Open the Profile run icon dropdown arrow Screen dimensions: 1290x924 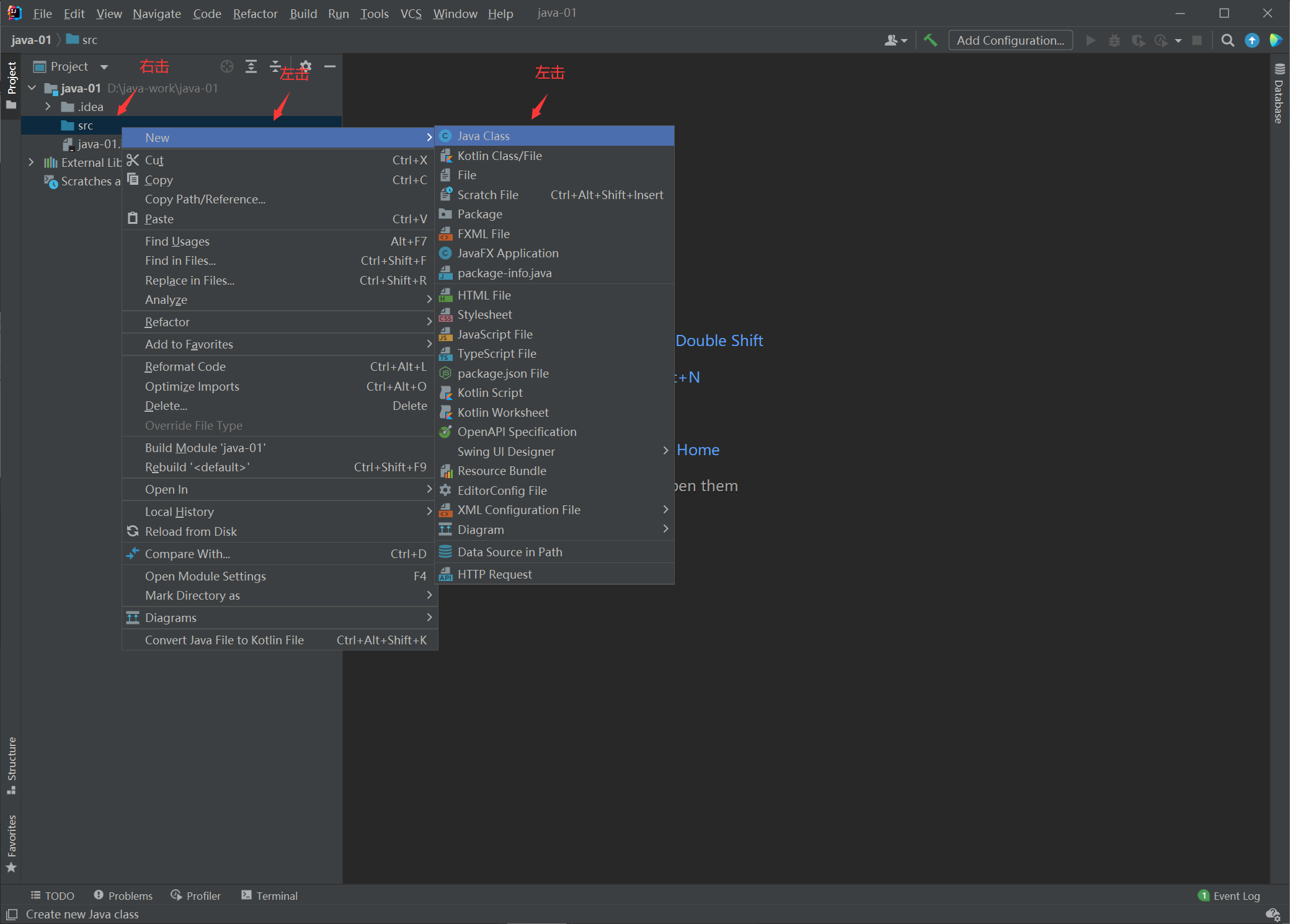[1178, 41]
